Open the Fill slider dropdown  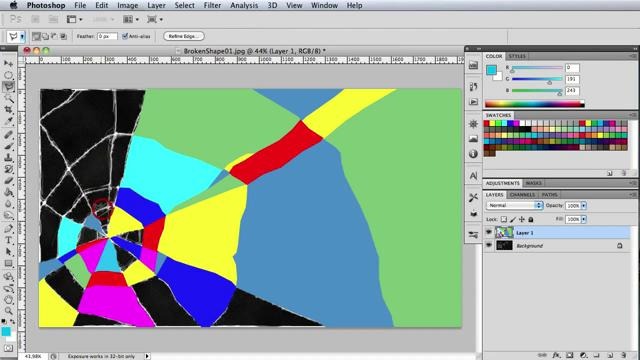(584, 220)
